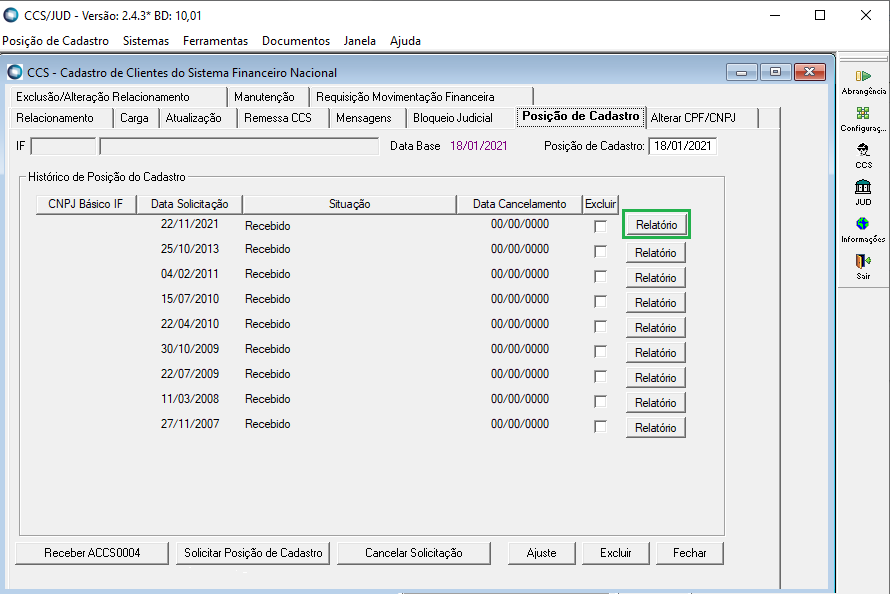Switch to the Manutenção tab

tap(267, 97)
